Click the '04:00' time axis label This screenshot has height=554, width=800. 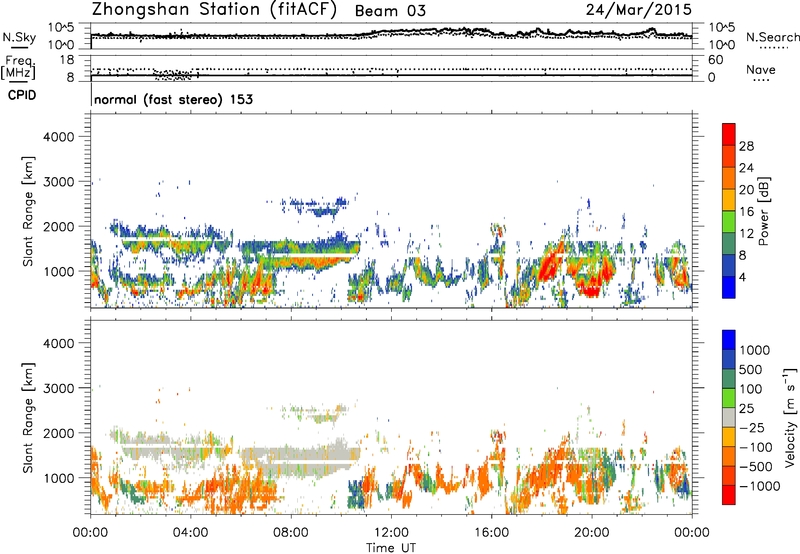191,533
